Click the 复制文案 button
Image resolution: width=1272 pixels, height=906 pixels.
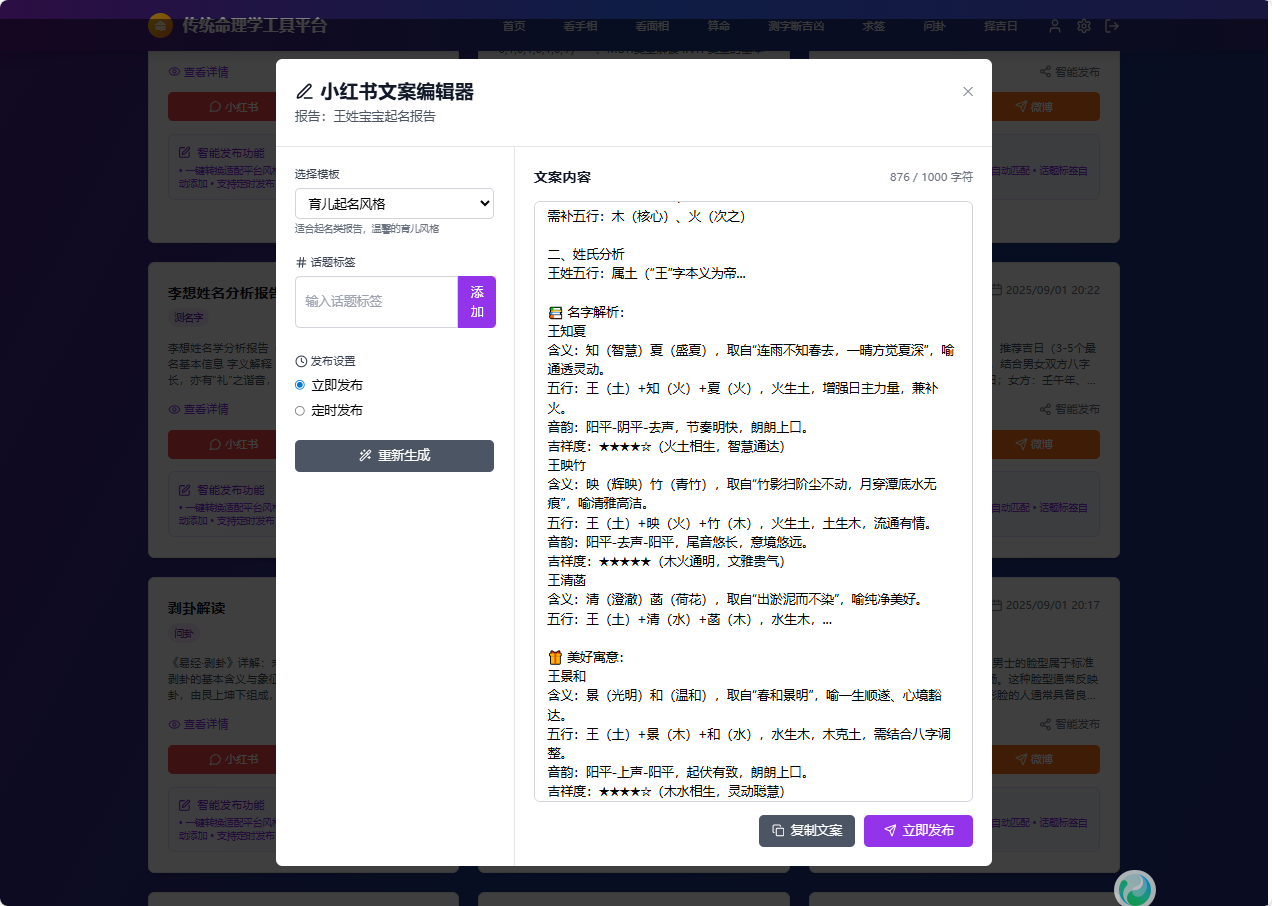pos(806,830)
